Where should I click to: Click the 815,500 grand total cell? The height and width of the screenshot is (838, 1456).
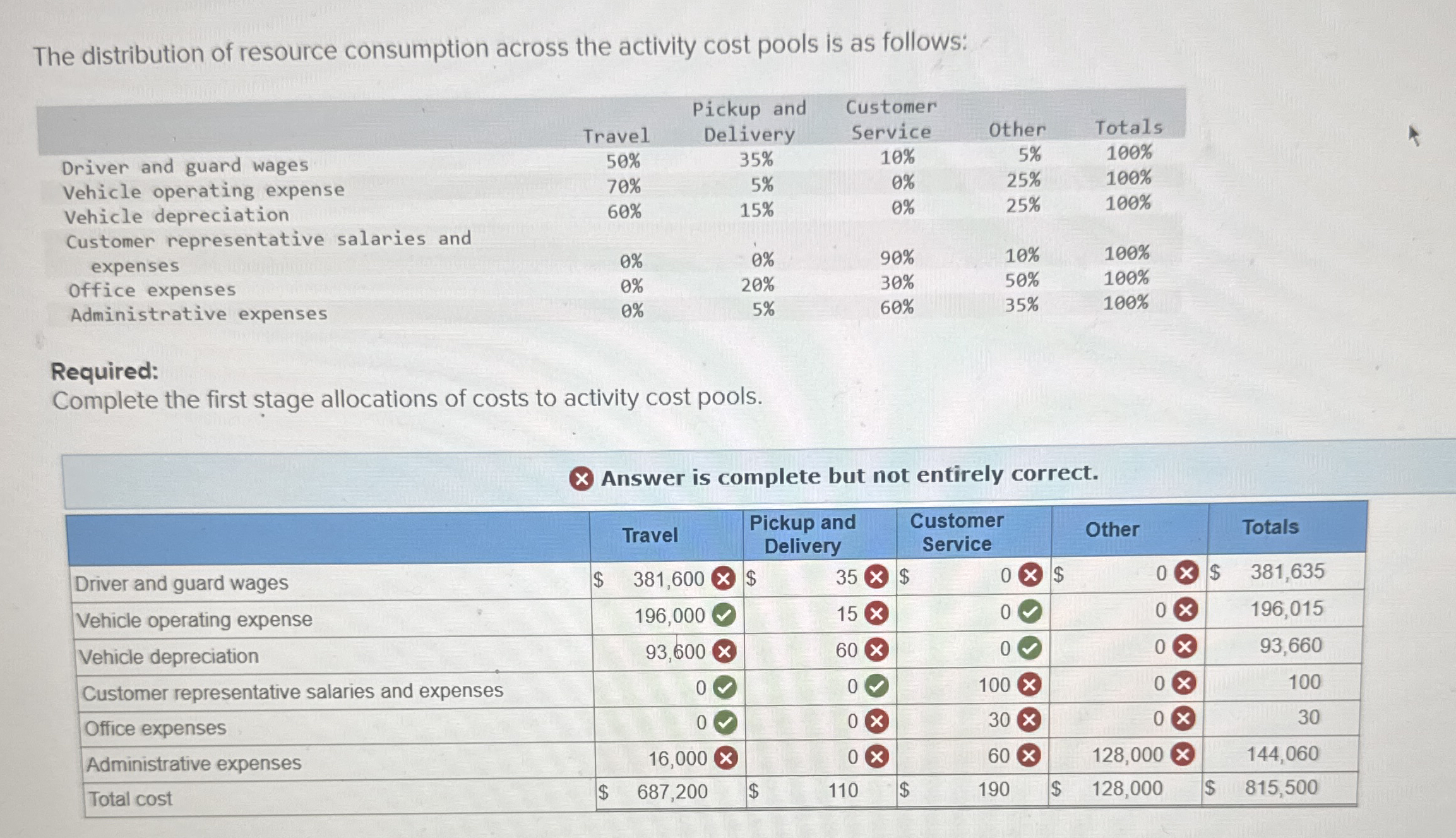(1282, 787)
